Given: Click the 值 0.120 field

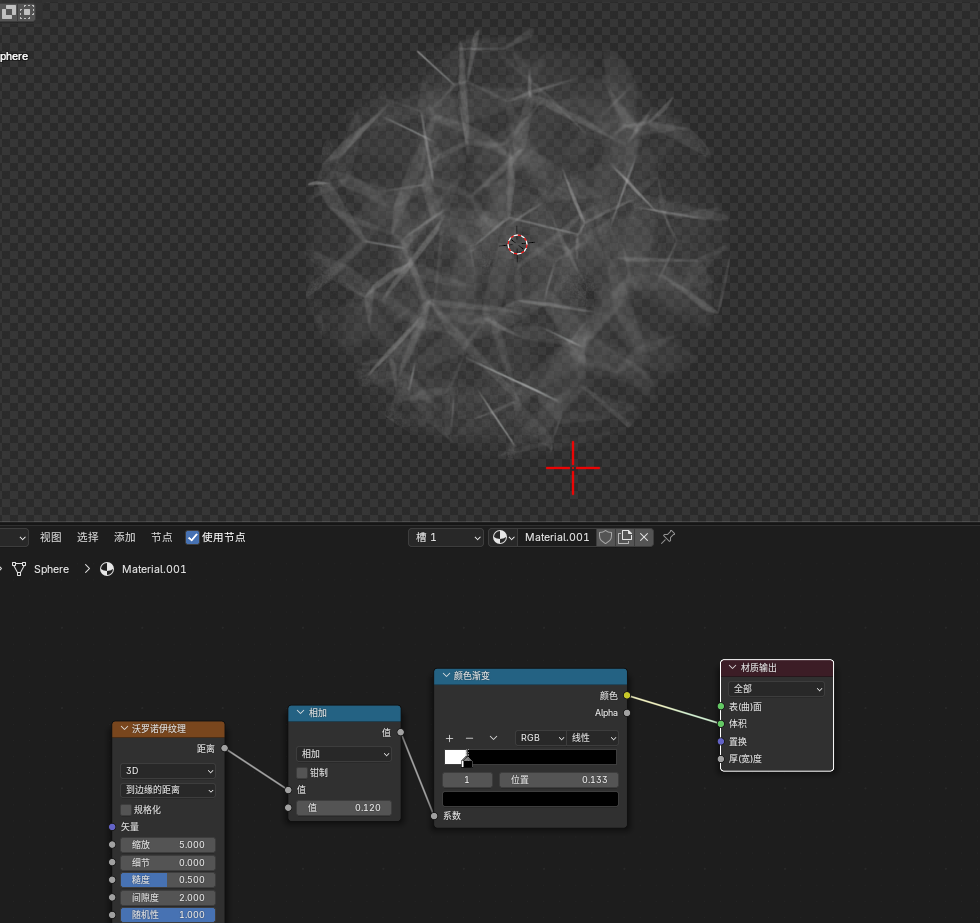Looking at the screenshot, I should [344, 807].
